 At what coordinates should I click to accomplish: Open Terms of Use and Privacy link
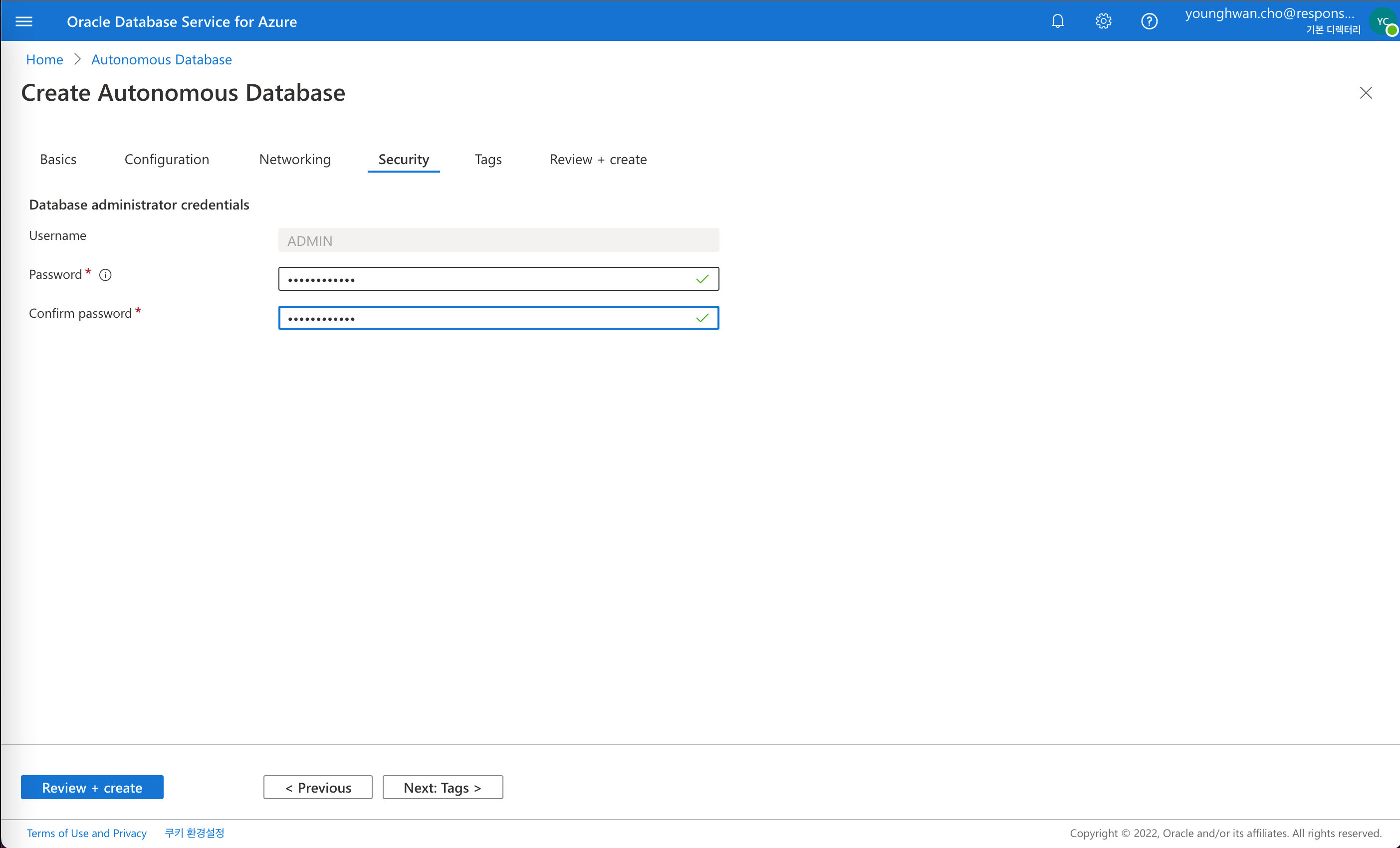[x=87, y=833]
